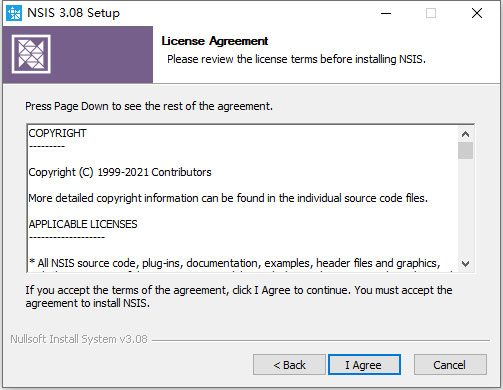Click the scroll down arrow of license text

(x=465, y=263)
